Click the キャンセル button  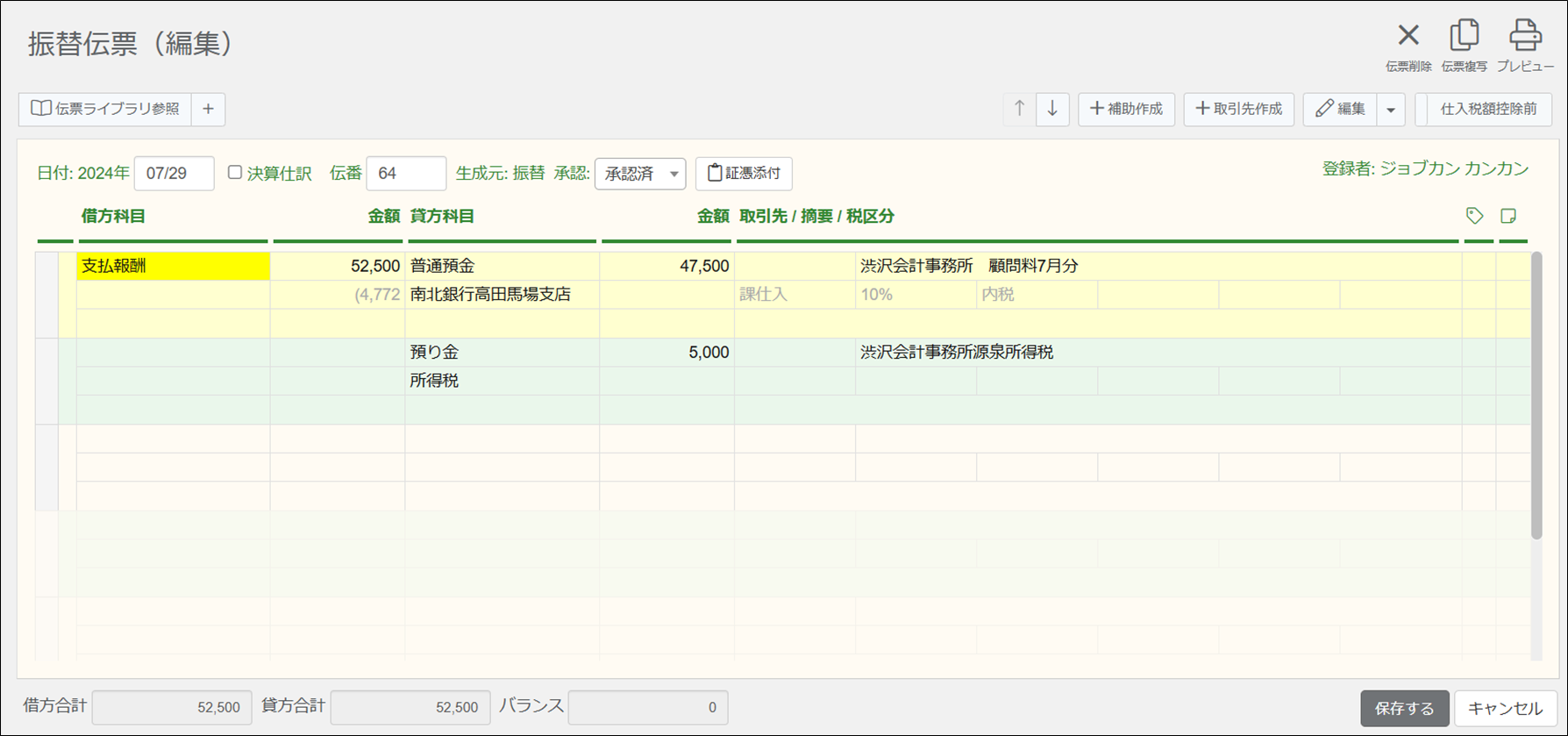click(1505, 709)
